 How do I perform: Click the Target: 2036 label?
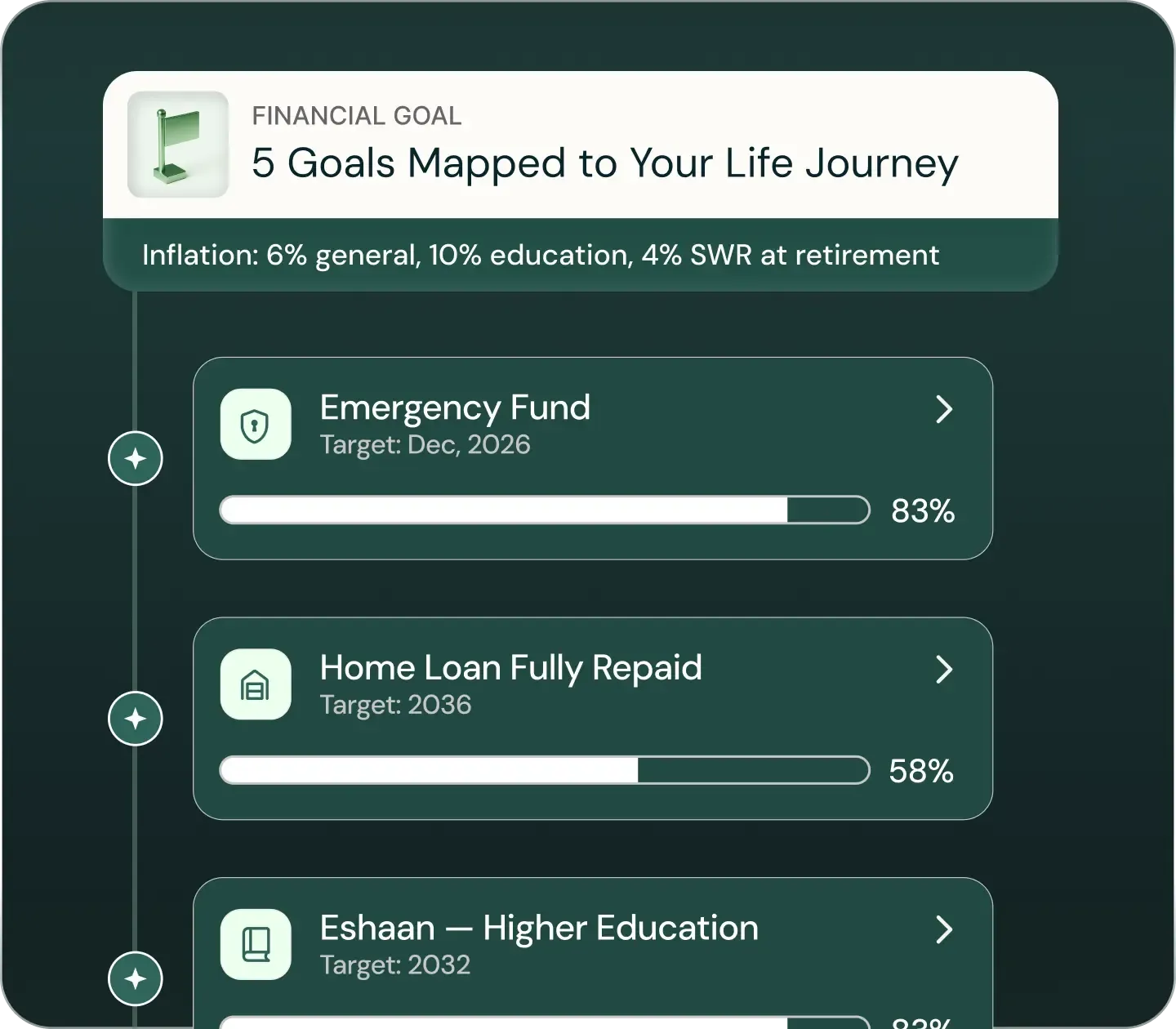tap(395, 704)
